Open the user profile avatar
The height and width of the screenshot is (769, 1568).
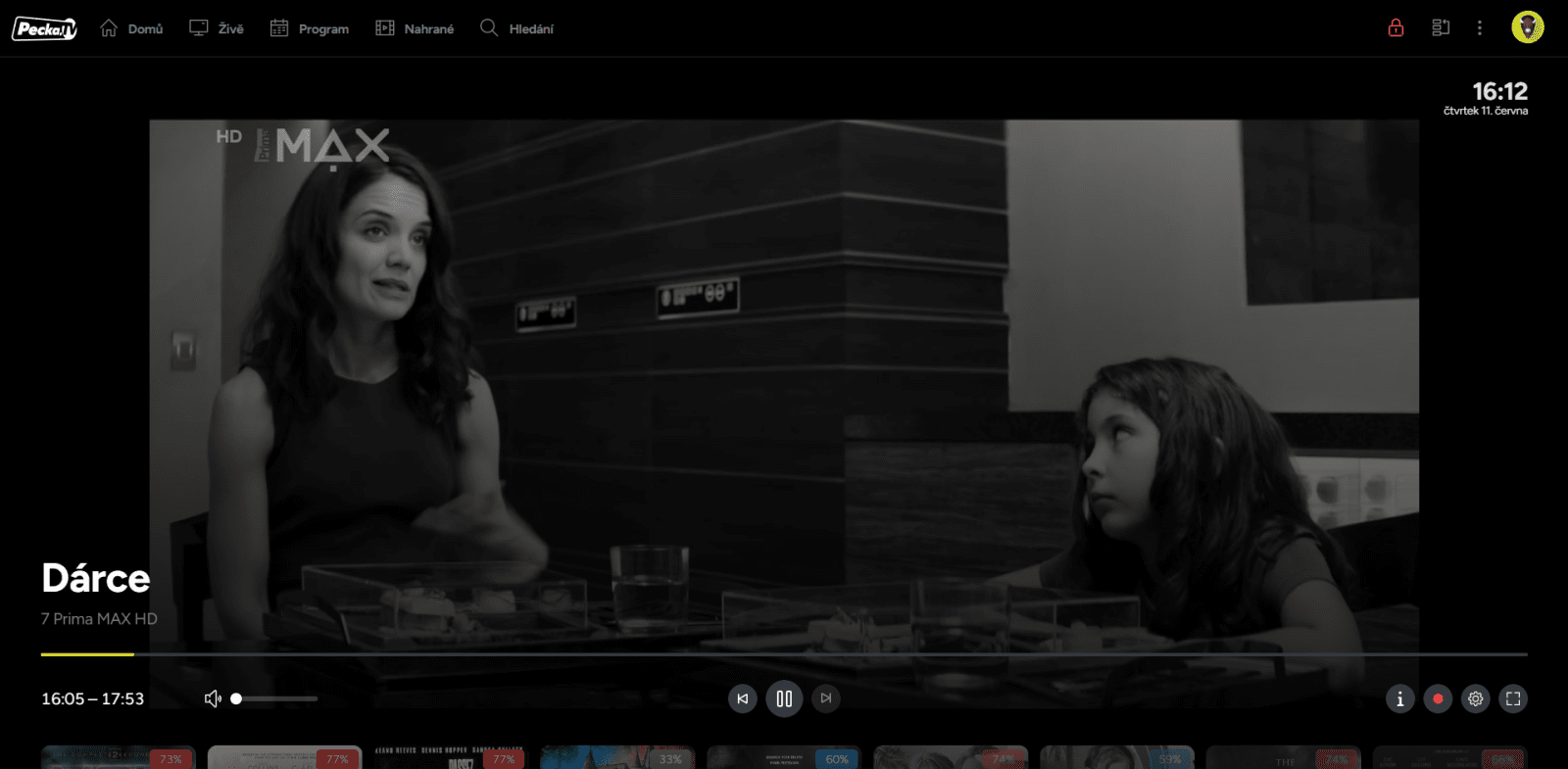point(1528,27)
